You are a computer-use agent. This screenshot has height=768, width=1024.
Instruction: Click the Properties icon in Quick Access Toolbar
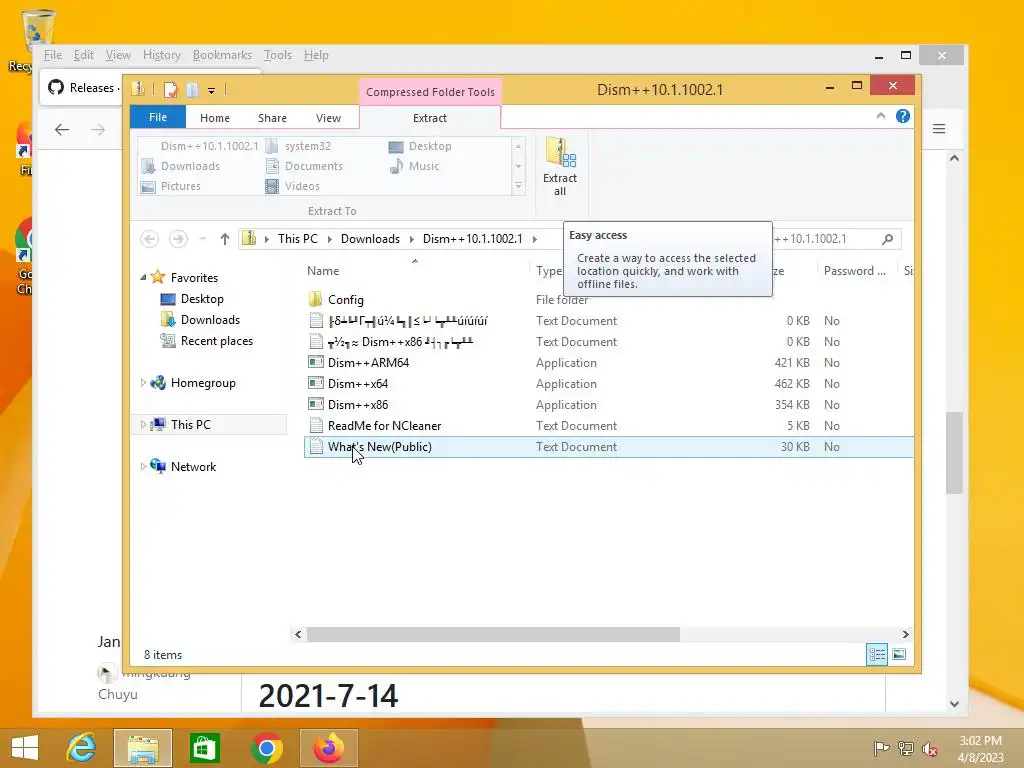(170, 89)
